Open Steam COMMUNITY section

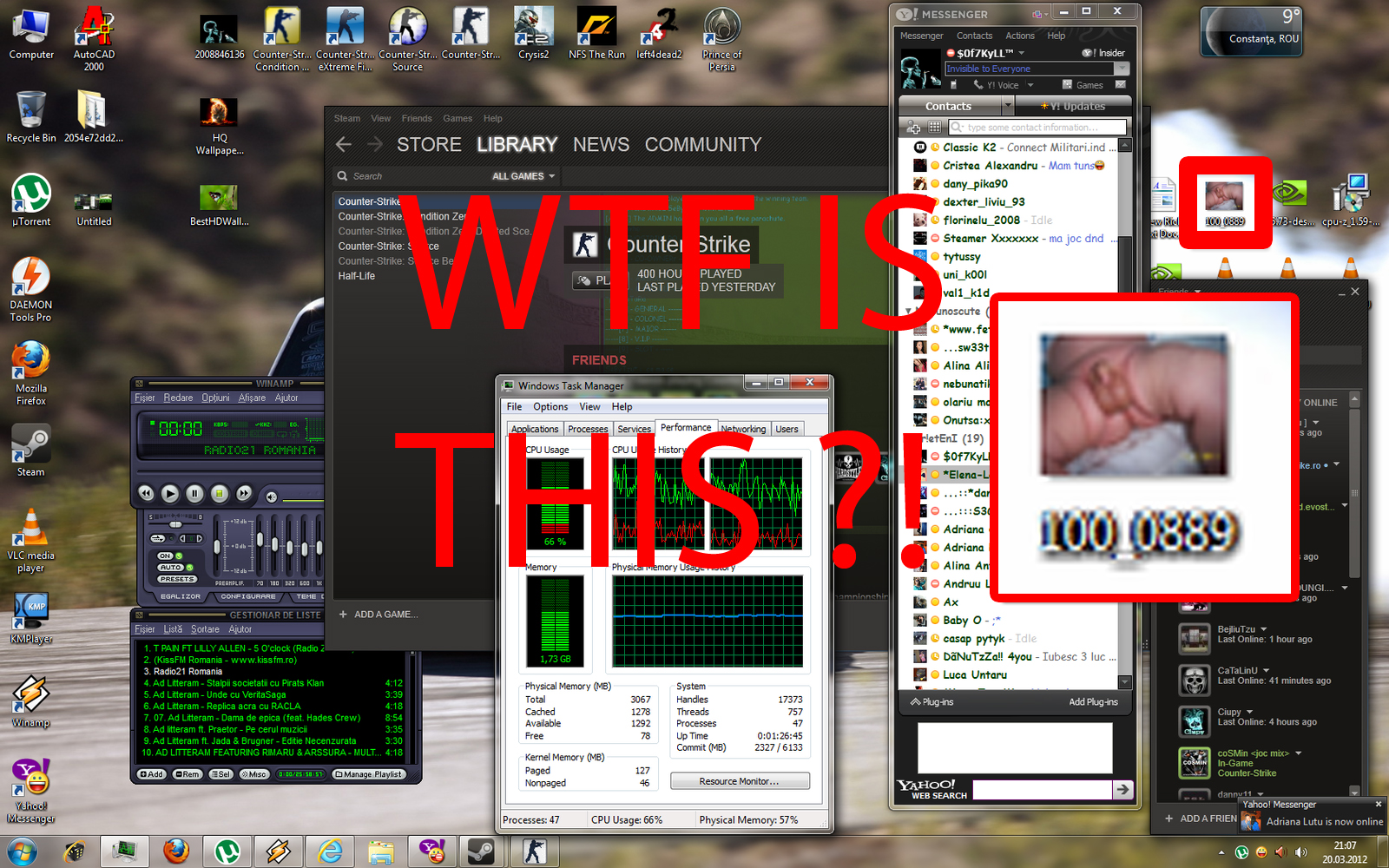(x=703, y=144)
